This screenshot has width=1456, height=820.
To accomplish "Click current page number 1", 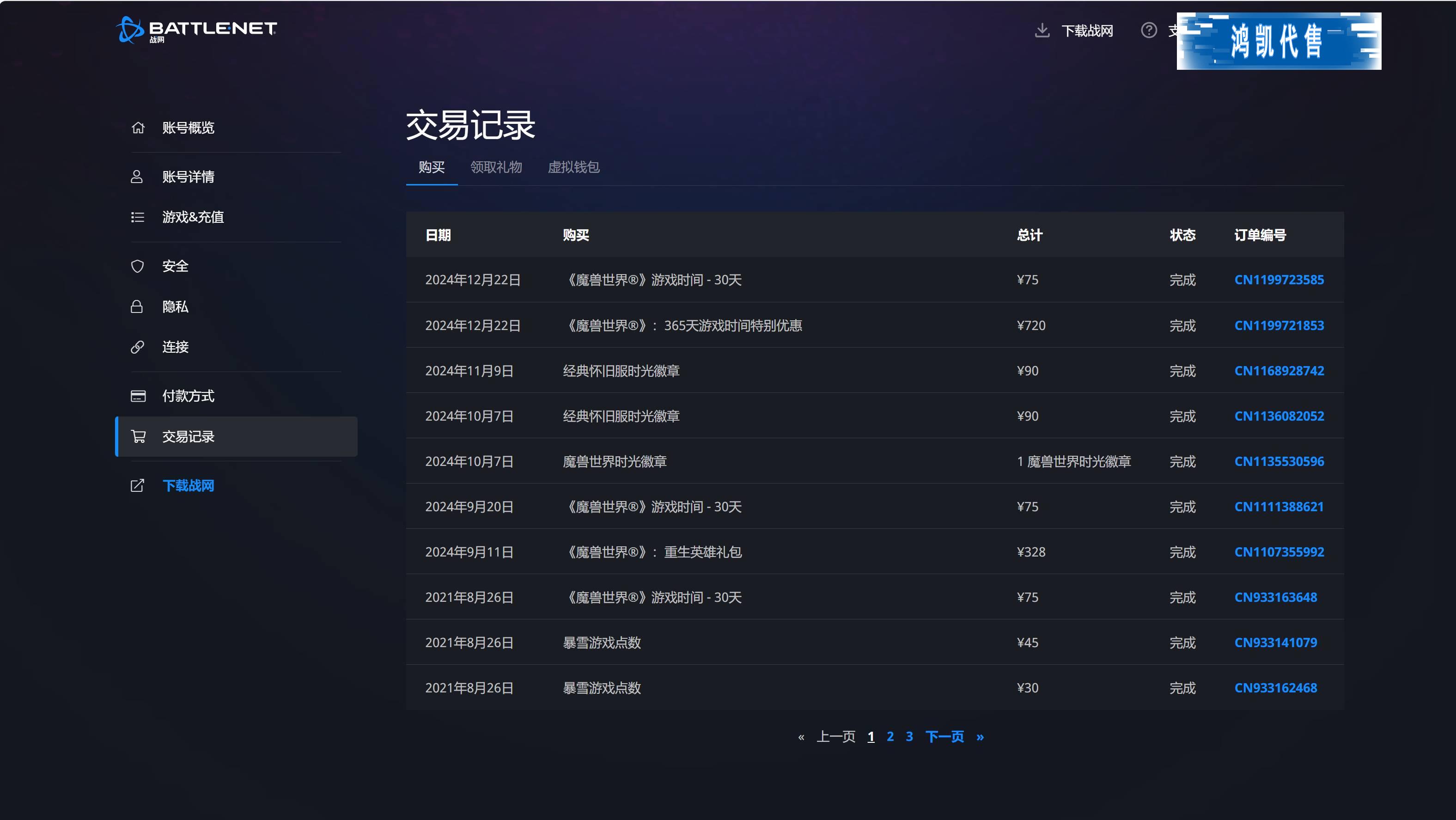I will click(x=871, y=736).
